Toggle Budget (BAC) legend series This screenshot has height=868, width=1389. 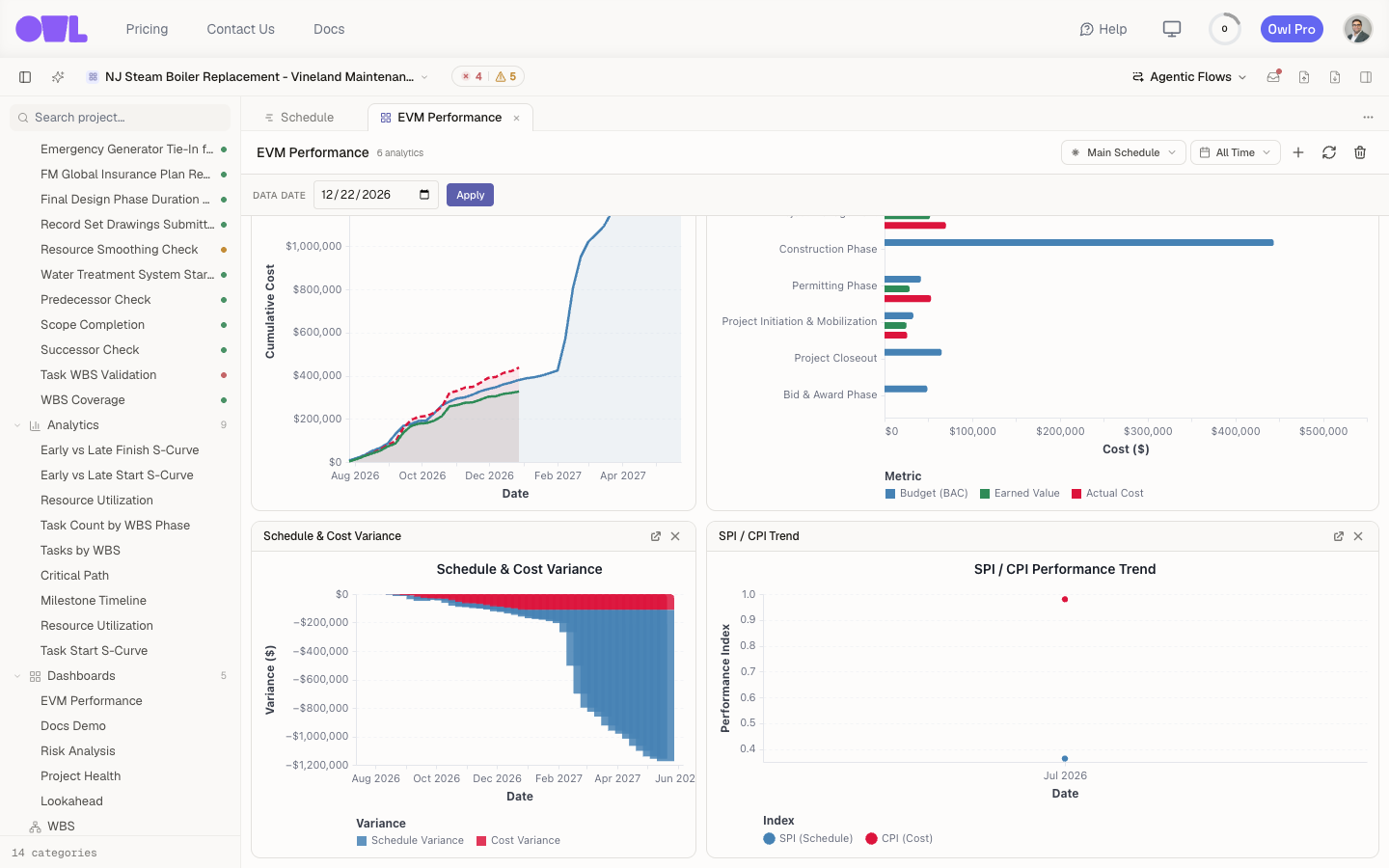[926, 494]
